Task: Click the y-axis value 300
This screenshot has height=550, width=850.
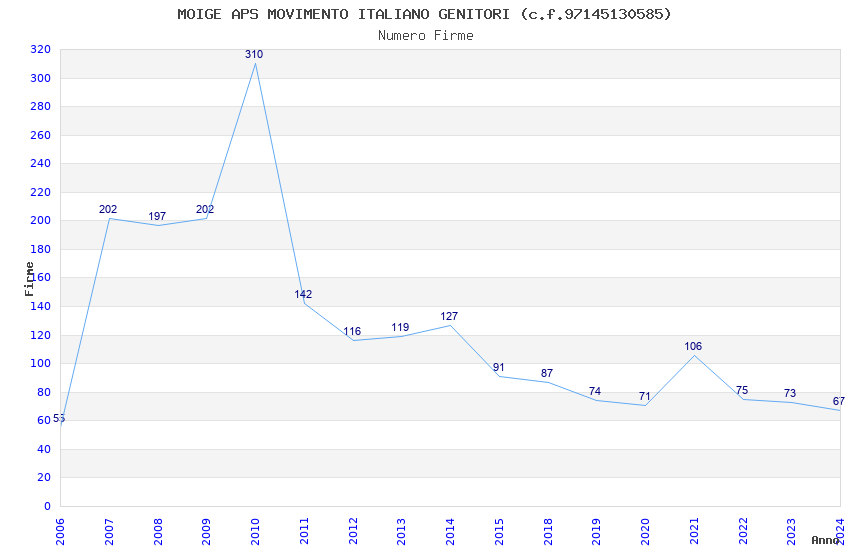Action: [x=41, y=78]
